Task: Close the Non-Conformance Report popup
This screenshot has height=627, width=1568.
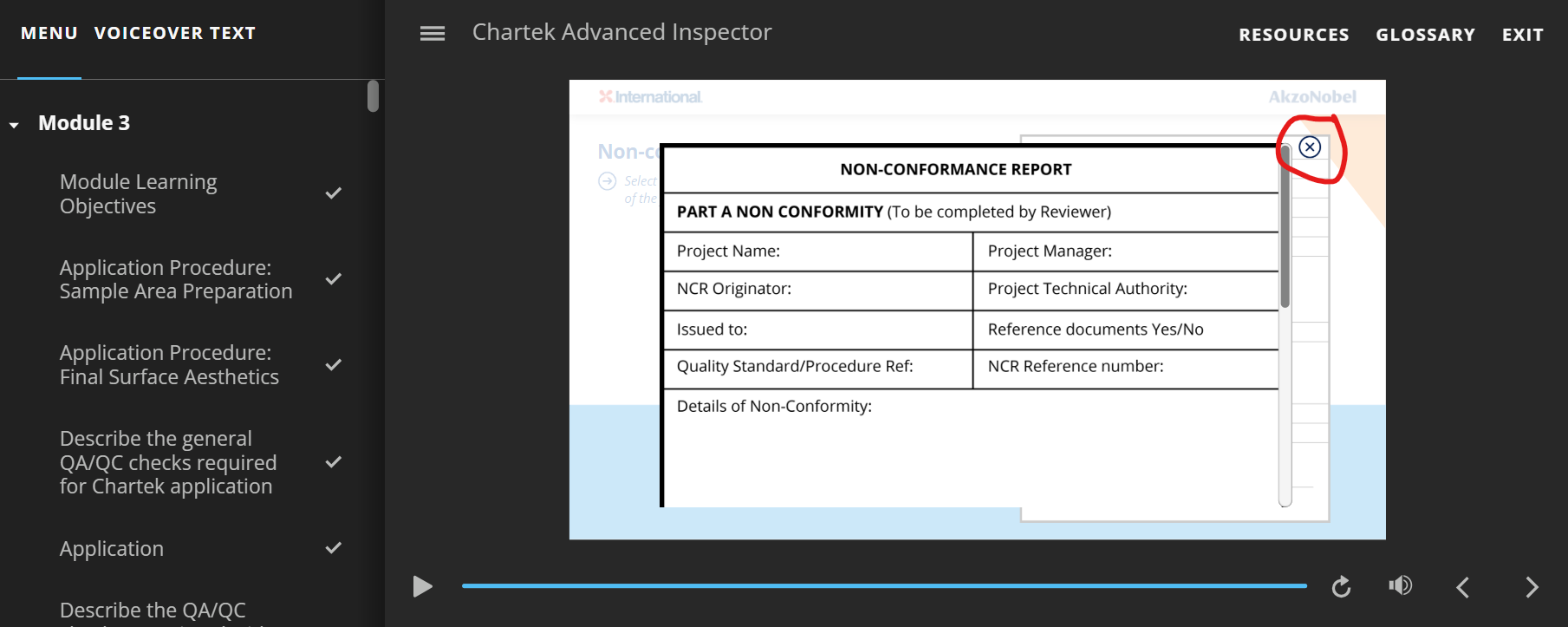Action: (x=1310, y=147)
